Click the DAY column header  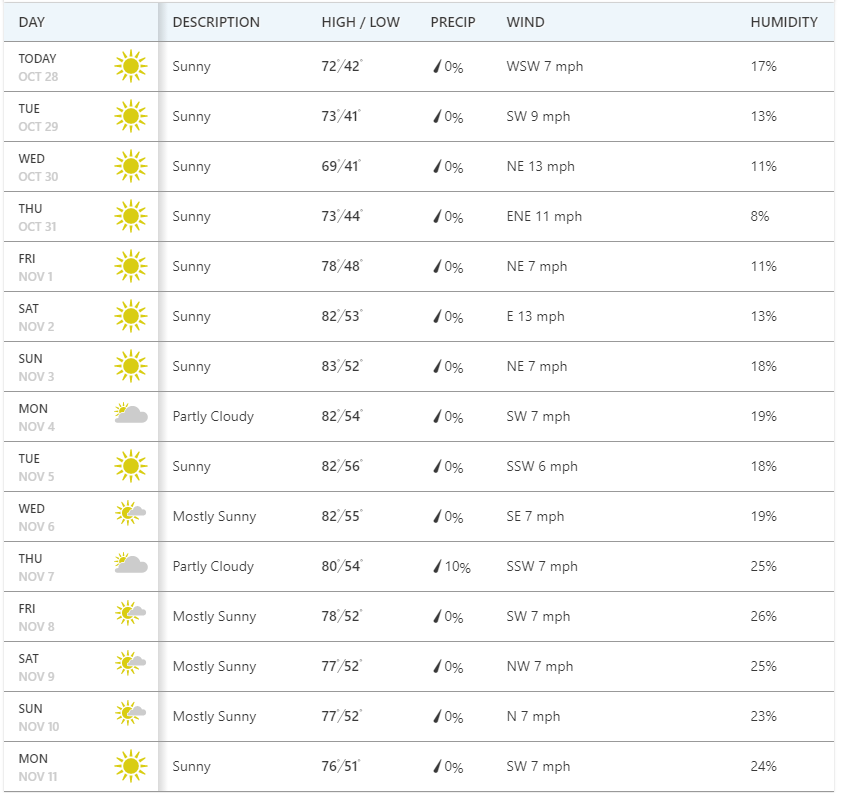32,22
